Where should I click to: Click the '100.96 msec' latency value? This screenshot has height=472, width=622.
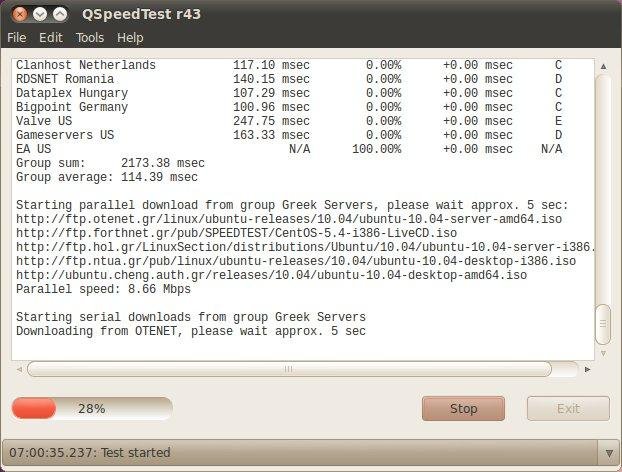point(271,107)
